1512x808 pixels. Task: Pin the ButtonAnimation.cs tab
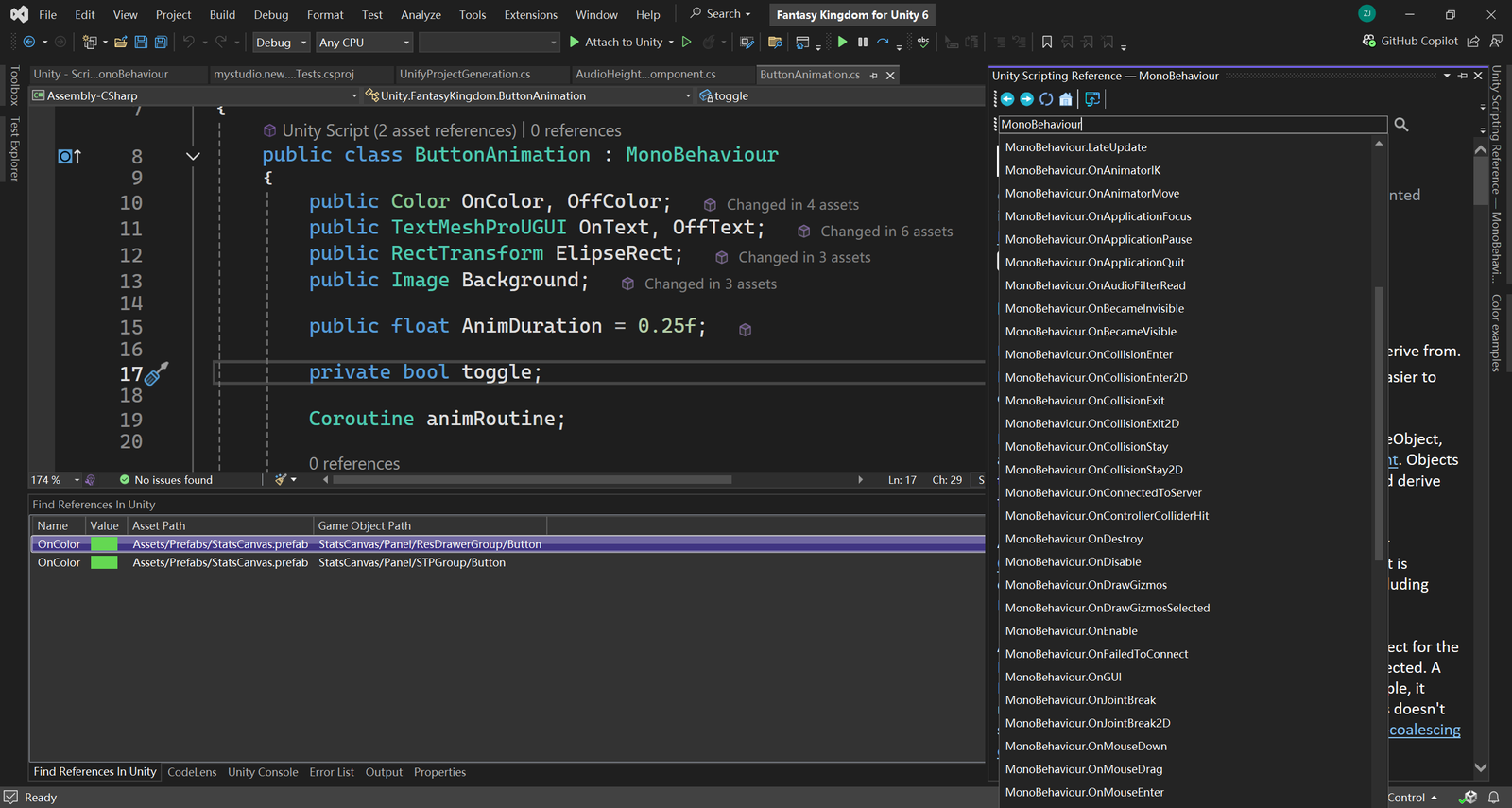click(x=874, y=76)
